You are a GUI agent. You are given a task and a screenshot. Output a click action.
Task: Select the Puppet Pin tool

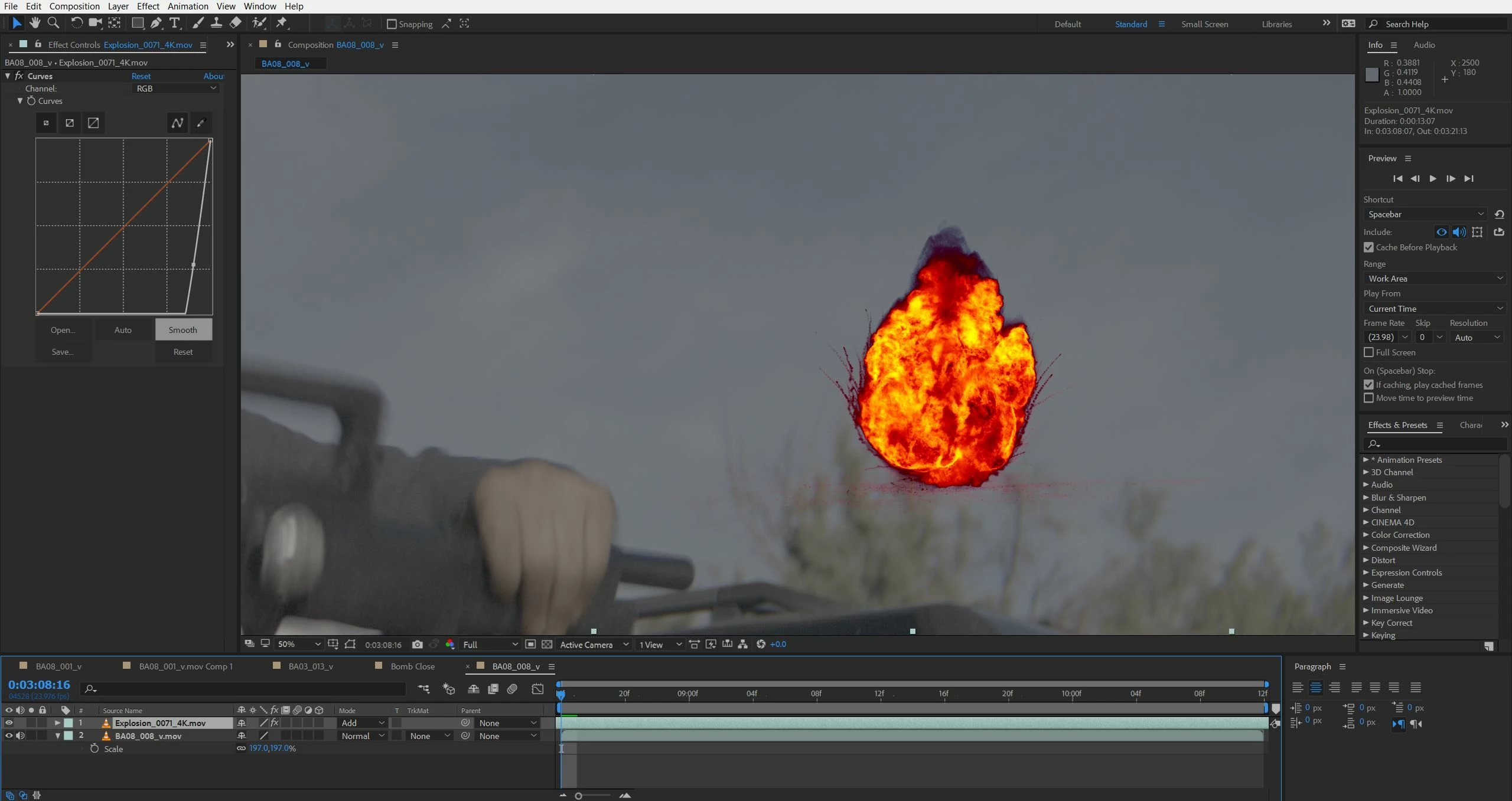coord(282,23)
